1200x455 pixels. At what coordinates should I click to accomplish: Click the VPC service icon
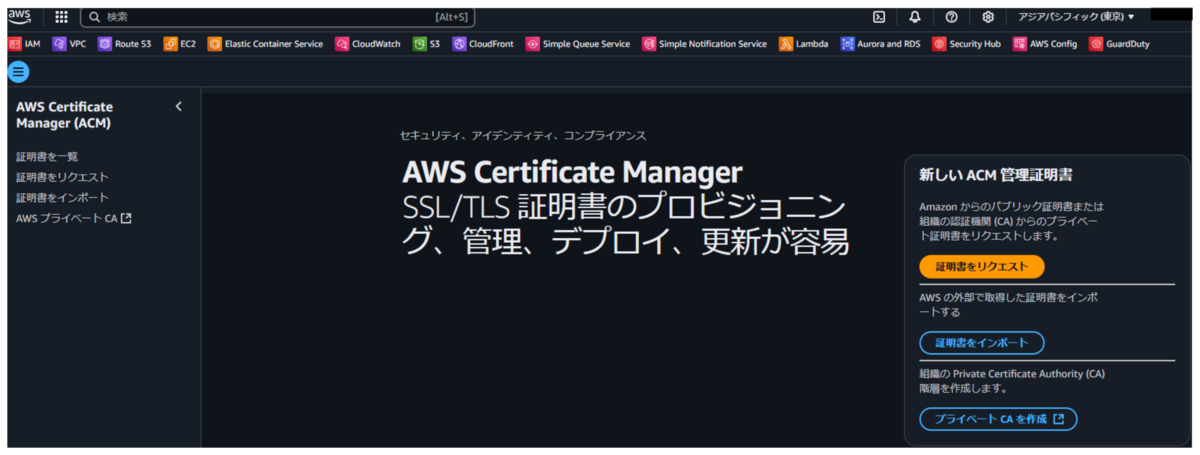point(59,44)
